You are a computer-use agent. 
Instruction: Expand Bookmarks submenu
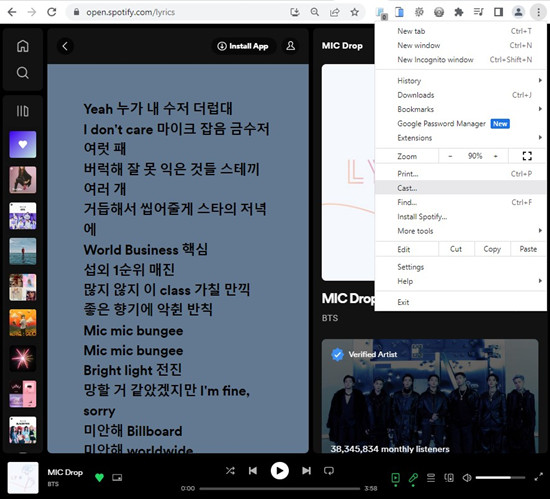tap(461, 109)
